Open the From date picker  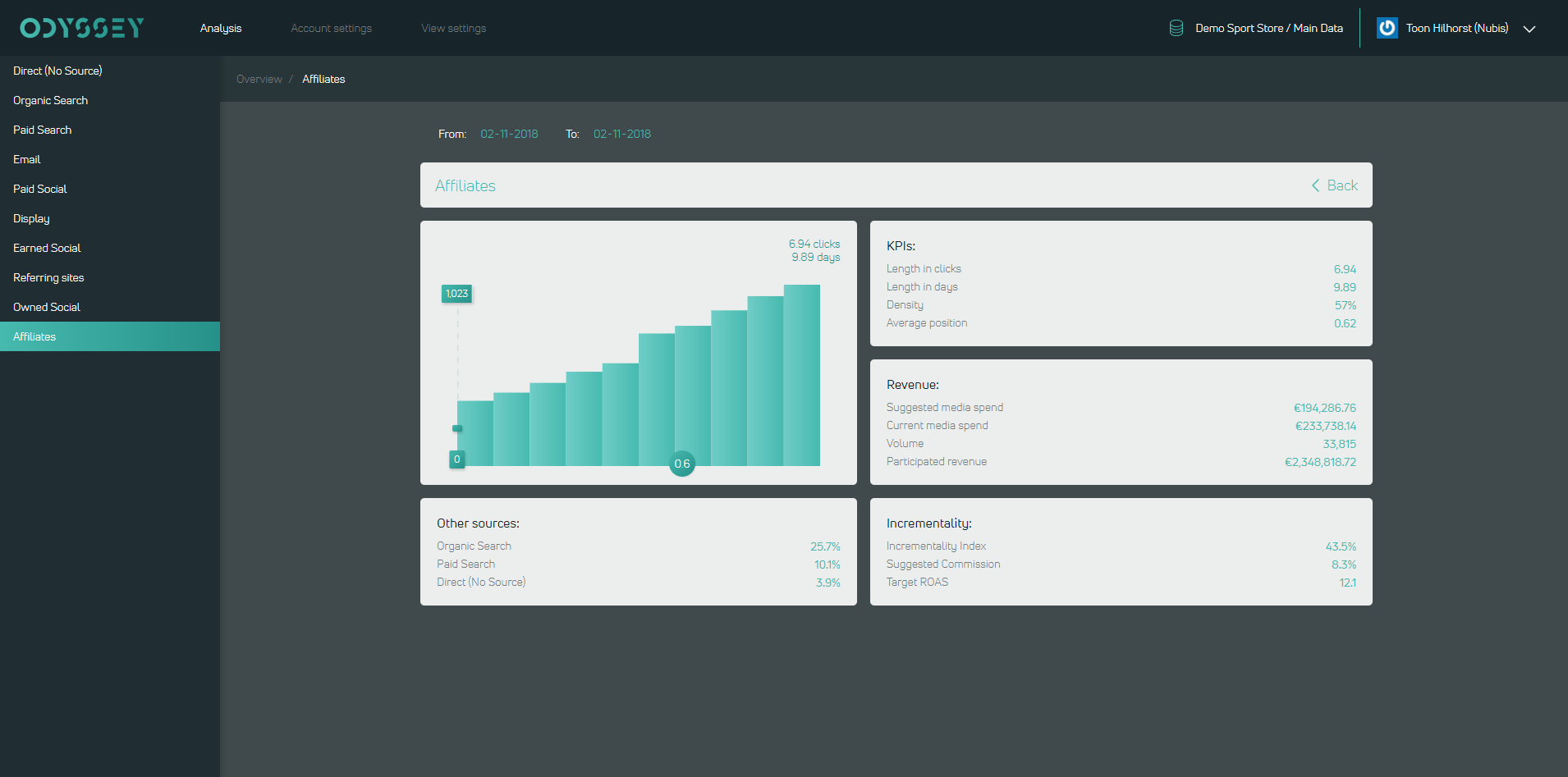point(509,134)
